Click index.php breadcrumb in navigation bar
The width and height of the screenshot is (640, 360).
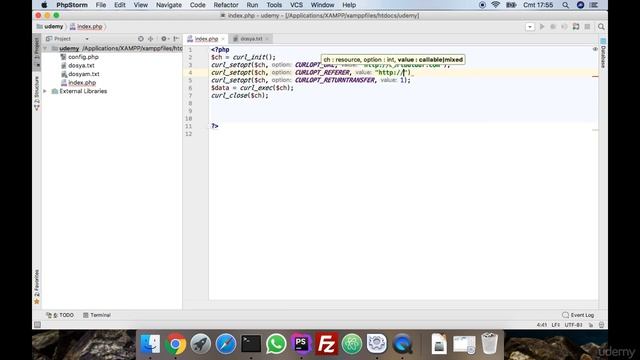click(x=86, y=27)
